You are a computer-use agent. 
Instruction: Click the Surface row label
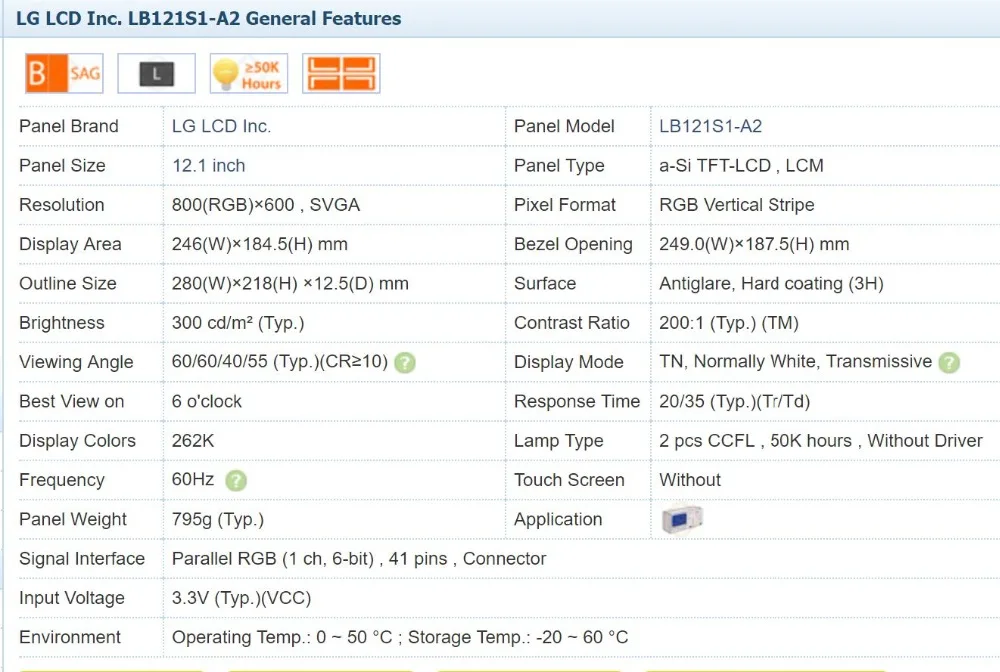coord(545,284)
